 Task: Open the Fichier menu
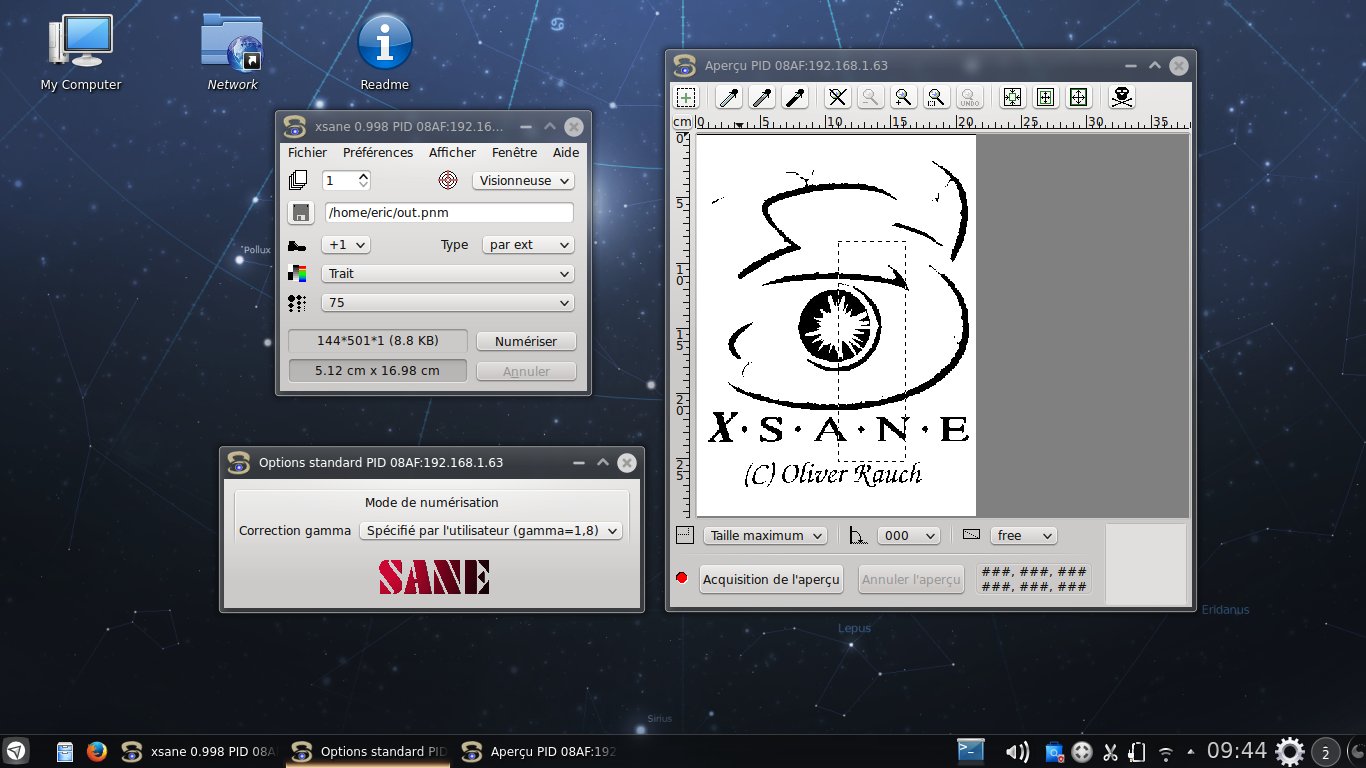[307, 152]
